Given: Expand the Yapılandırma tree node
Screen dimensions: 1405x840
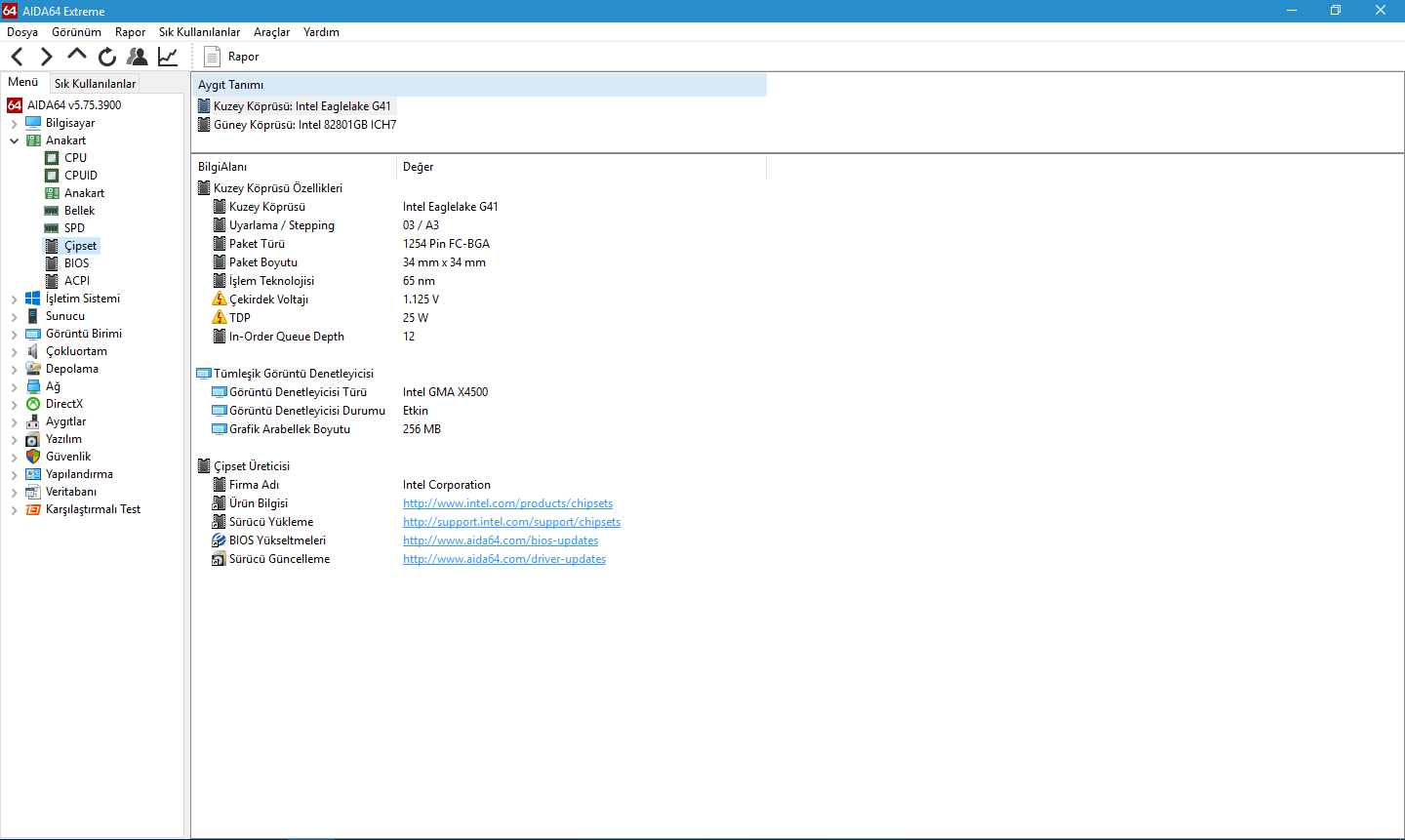Looking at the screenshot, I should pos(14,475).
